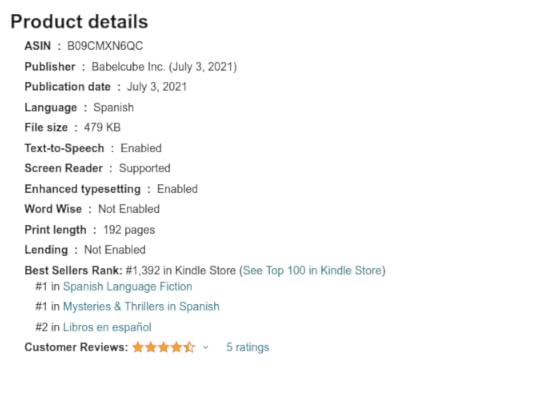Click the Word Wise Not Enabled value
Image resolution: width=540 pixels, height=398 pixels.
129,209
